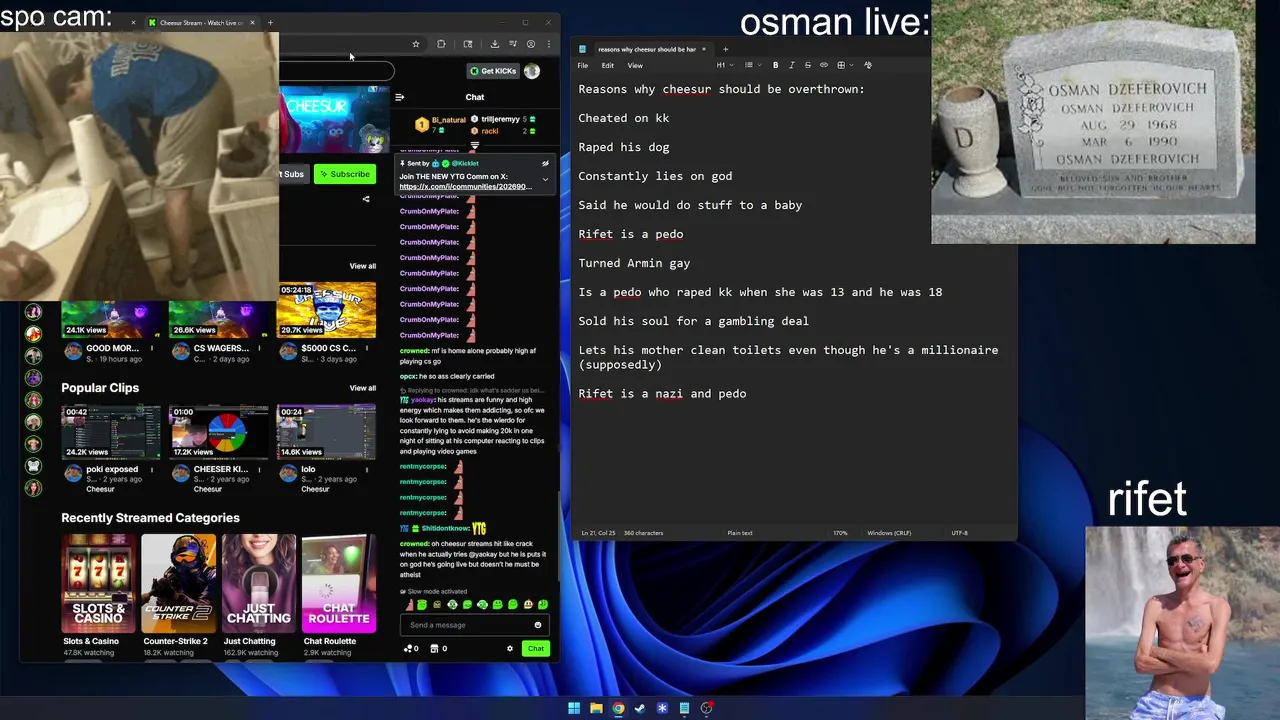The image size is (1280, 720).
Task: Open the H1 heading dropdown
Action: click(725, 65)
